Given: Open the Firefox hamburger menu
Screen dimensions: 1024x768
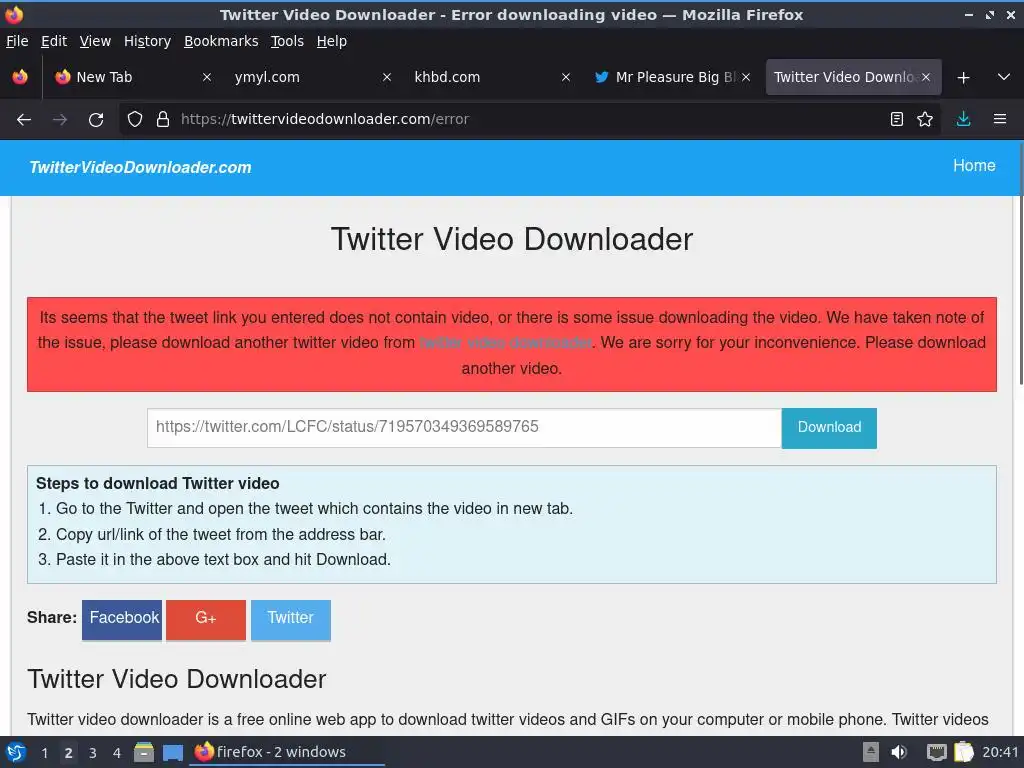Looking at the screenshot, I should click(1000, 120).
